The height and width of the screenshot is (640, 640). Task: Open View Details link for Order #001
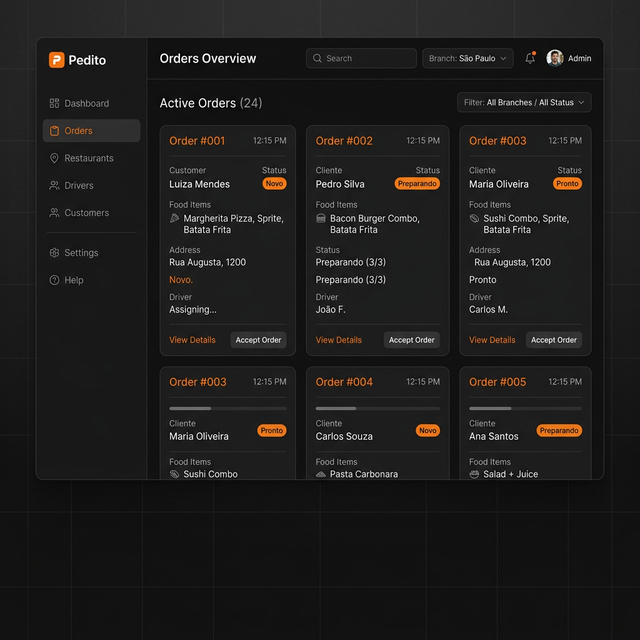pos(192,340)
